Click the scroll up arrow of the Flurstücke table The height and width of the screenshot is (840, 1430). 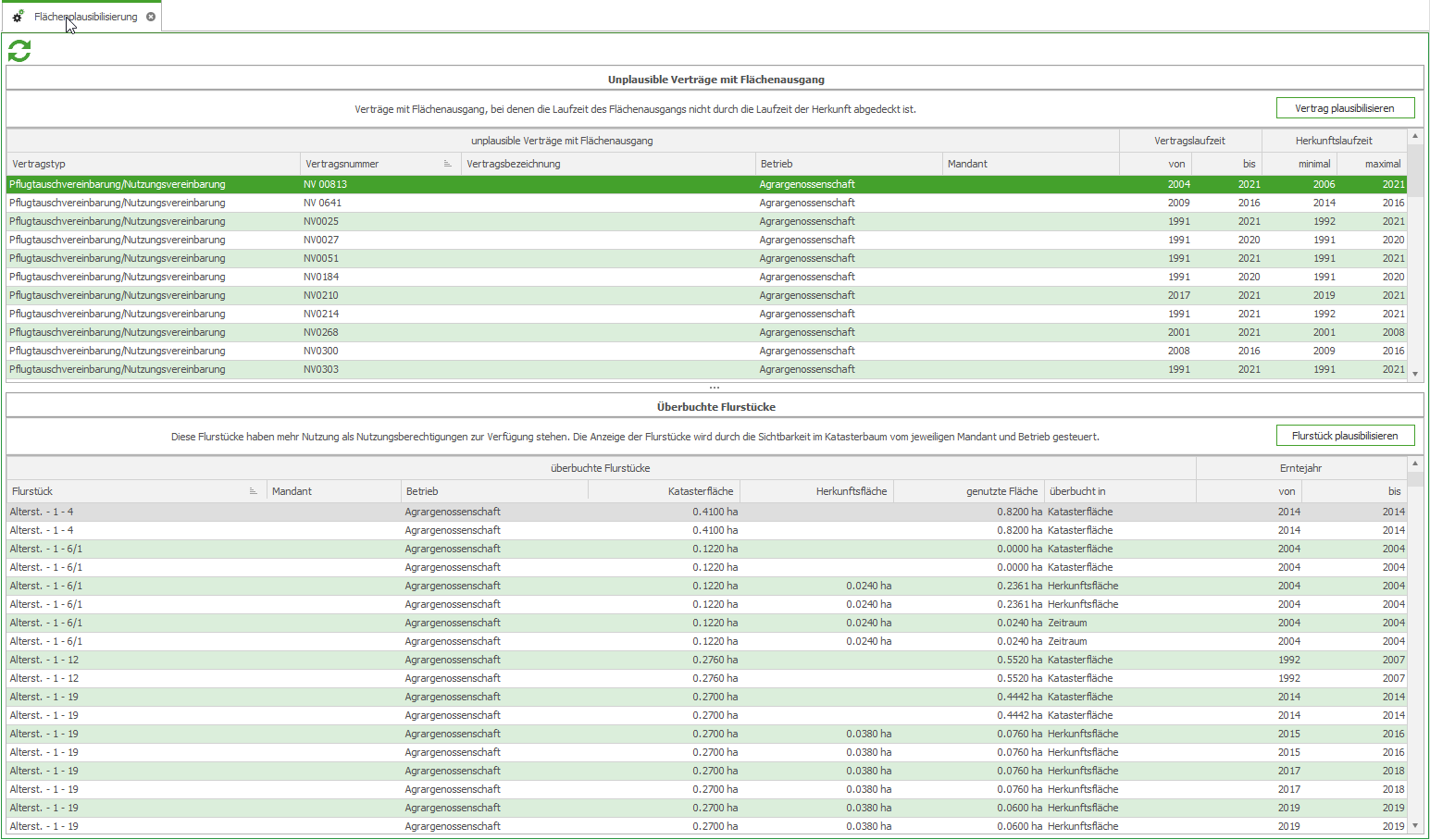tap(1414, 463)
